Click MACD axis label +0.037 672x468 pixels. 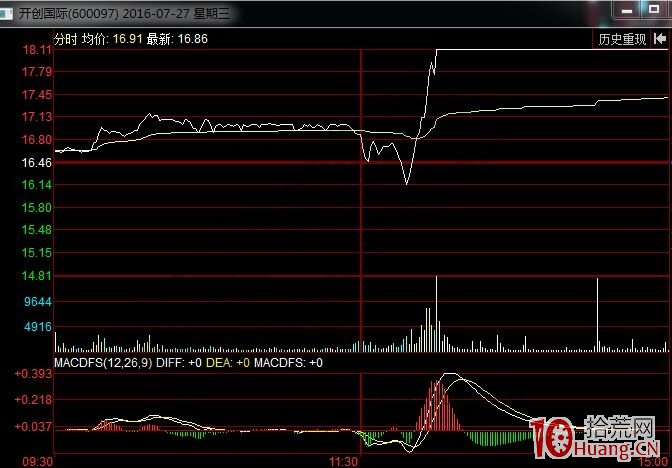point(33,426)
